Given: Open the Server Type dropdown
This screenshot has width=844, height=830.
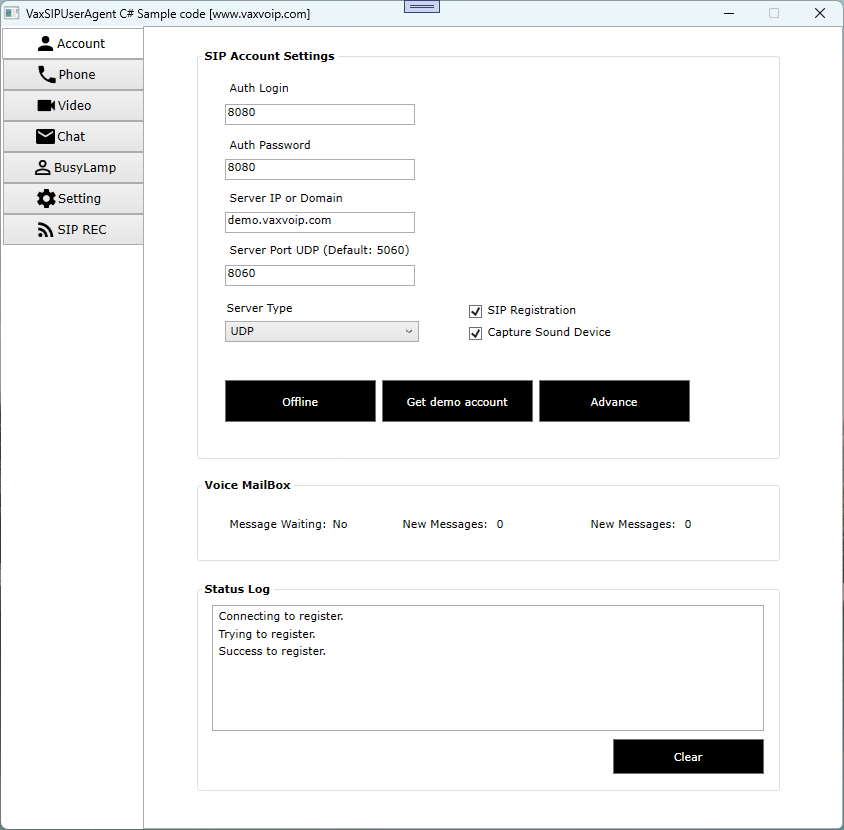Looking at the screenshot, I should [321, 332].
